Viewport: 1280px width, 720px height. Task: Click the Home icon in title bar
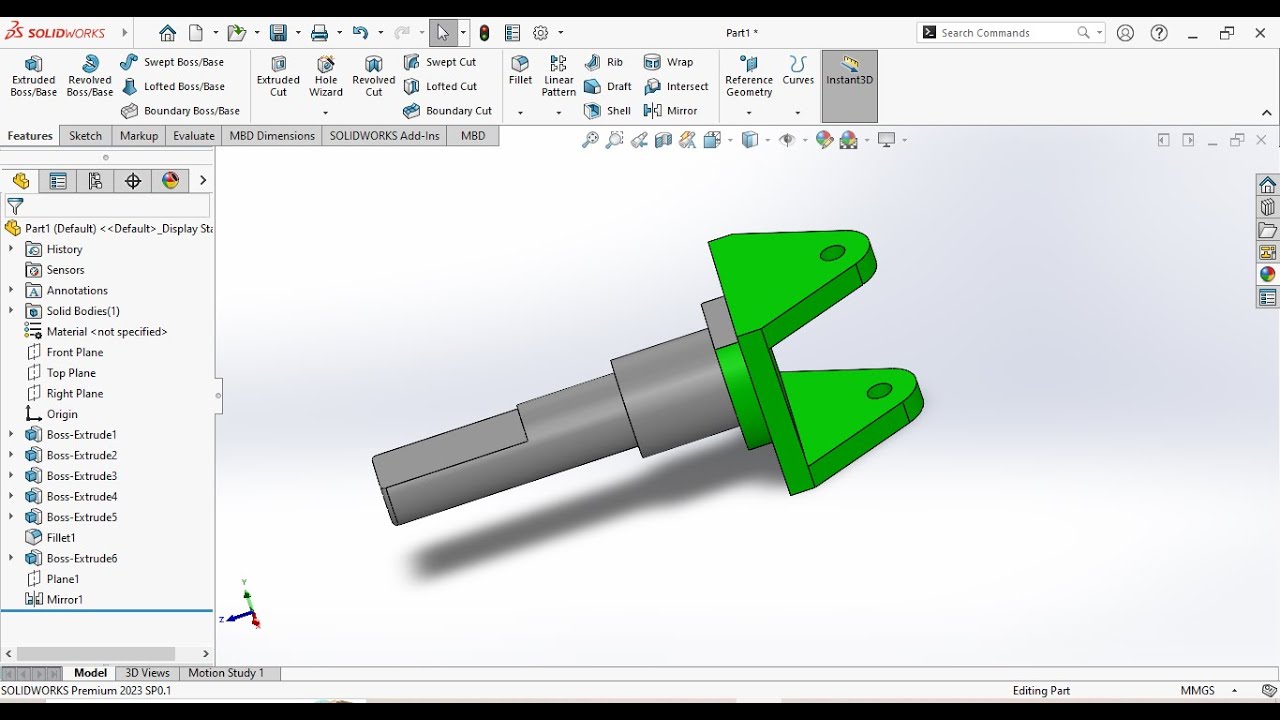coord(168,33)
